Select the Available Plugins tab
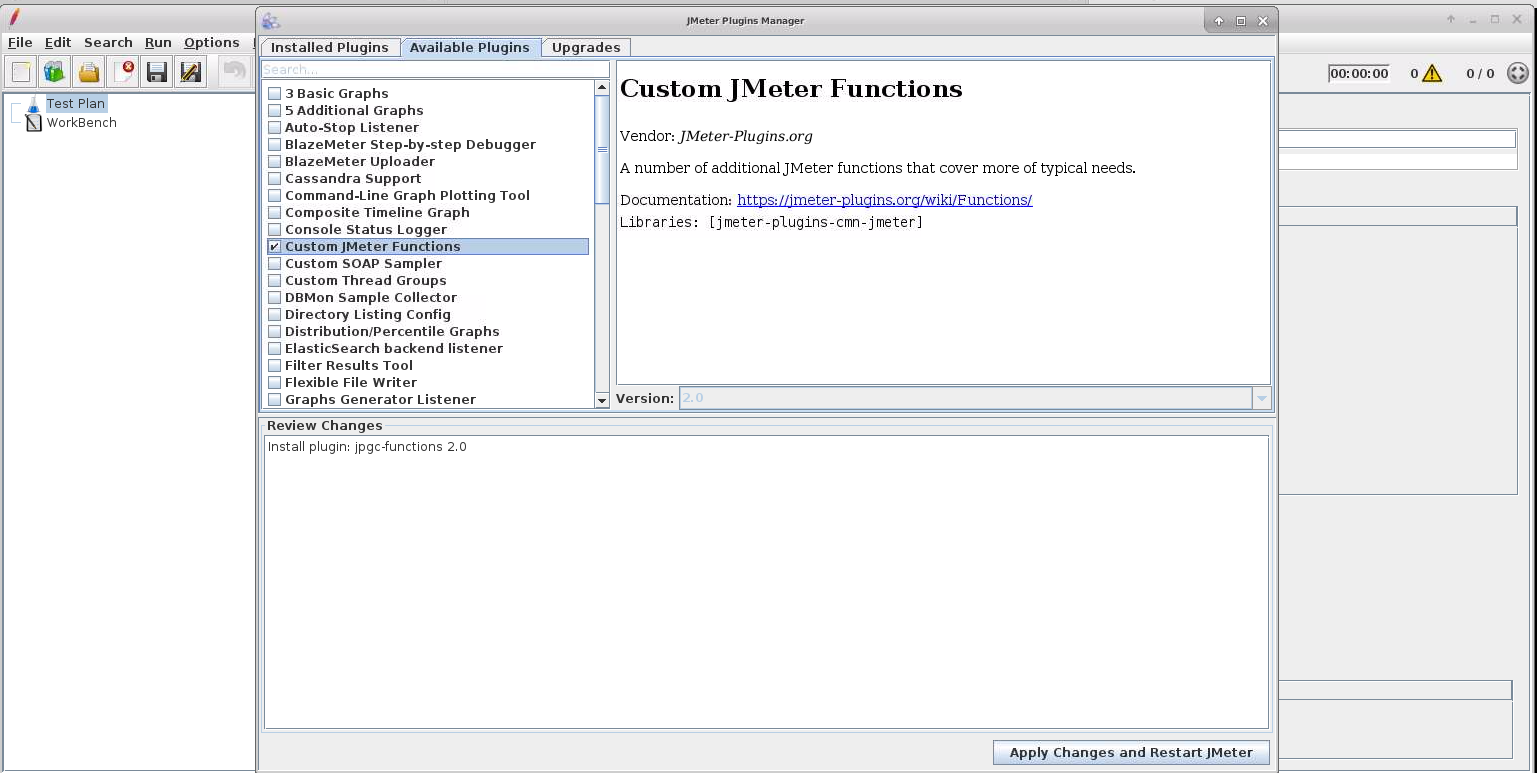Image resolution: width=1537 pixels, height=773 pixels. [470, 47]
